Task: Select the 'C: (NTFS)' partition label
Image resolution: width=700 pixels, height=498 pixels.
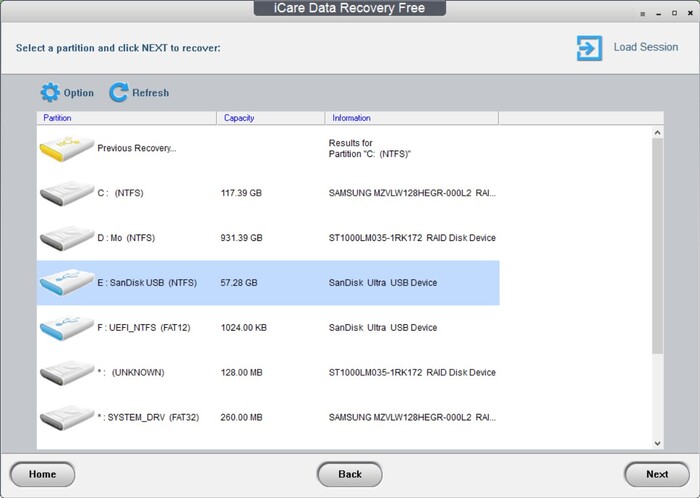Action: tap(121, 193)
